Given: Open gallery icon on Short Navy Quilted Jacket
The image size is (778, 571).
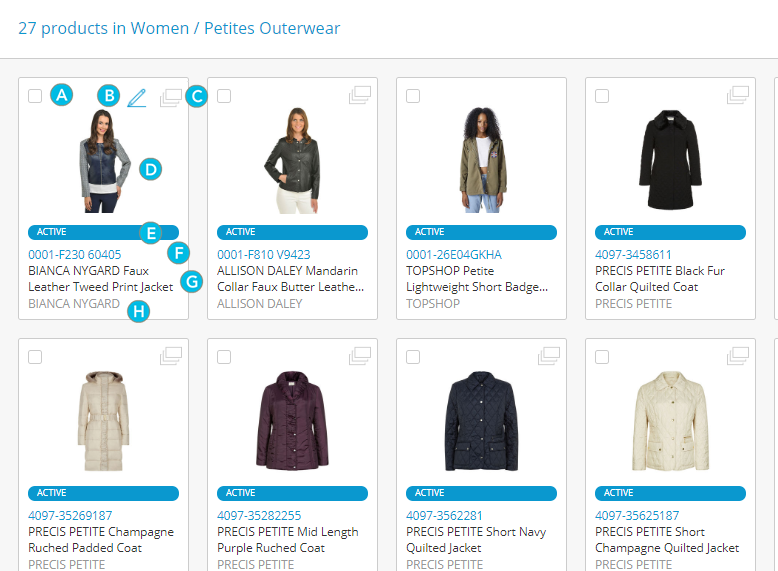Looking at the screenshot, I should pos(548,356).
